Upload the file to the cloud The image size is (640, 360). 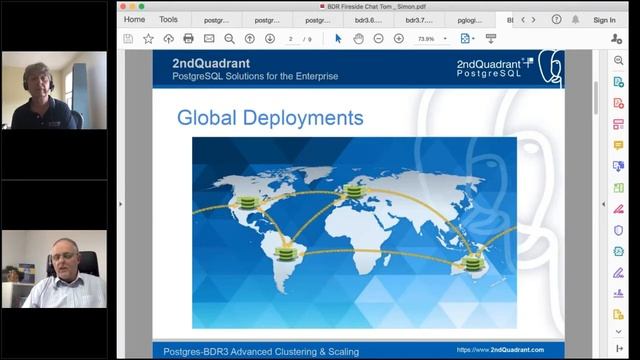[x=168, y=39]
